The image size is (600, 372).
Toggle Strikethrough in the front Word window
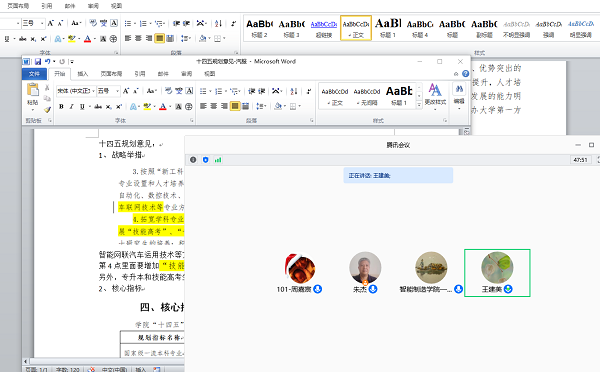tap(98, 106)
